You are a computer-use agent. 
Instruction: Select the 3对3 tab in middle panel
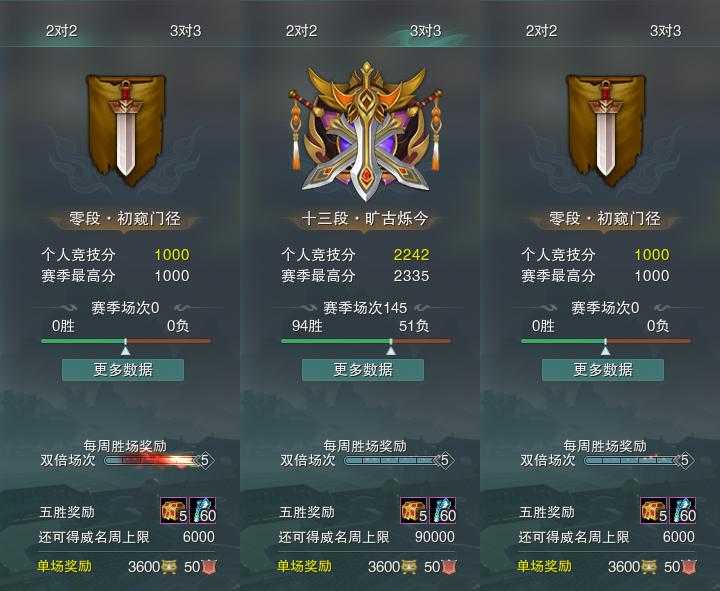click(425, 31)
